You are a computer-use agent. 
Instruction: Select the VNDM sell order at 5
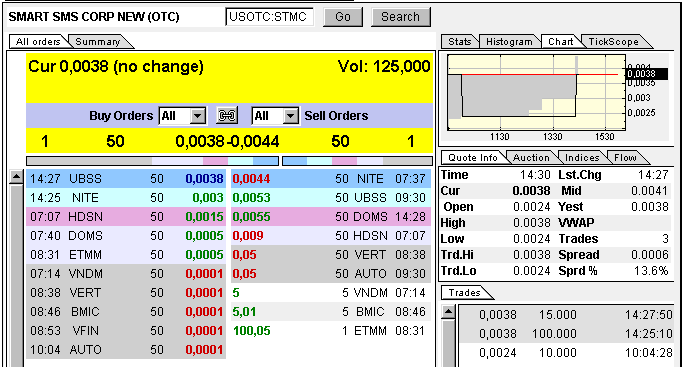(331, 292)
